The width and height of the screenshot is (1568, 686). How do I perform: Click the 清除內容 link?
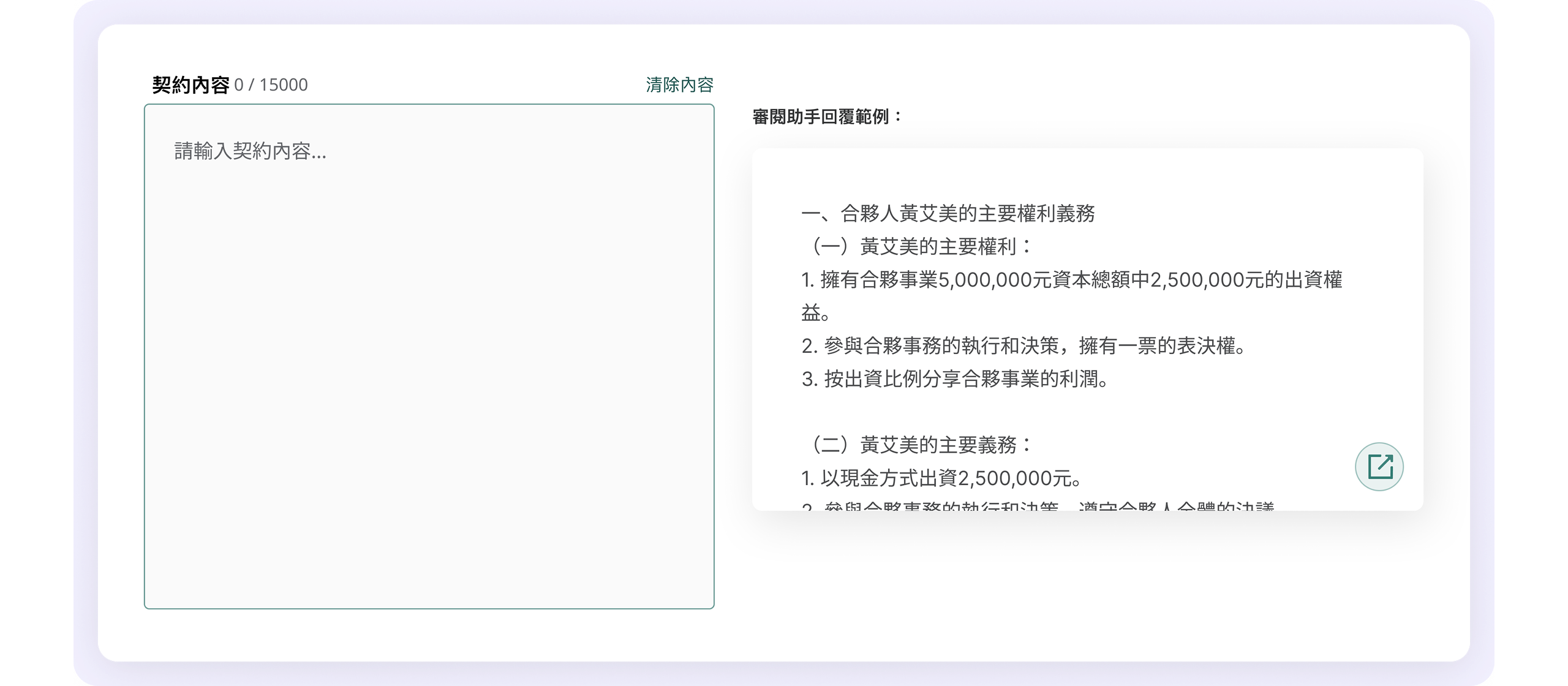(679, 85)
